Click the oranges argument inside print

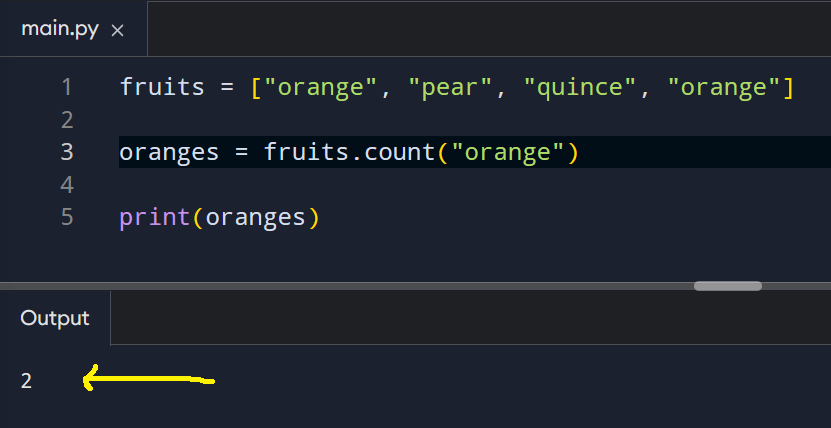pos(255,217)
